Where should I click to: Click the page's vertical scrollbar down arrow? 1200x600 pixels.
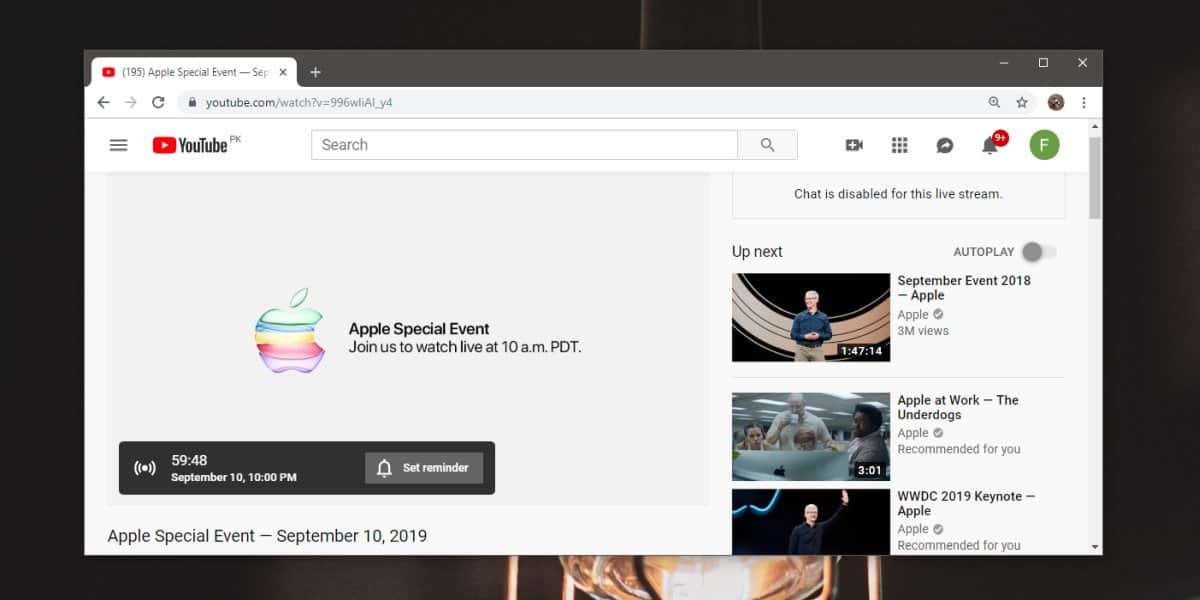coord(1095,547)
